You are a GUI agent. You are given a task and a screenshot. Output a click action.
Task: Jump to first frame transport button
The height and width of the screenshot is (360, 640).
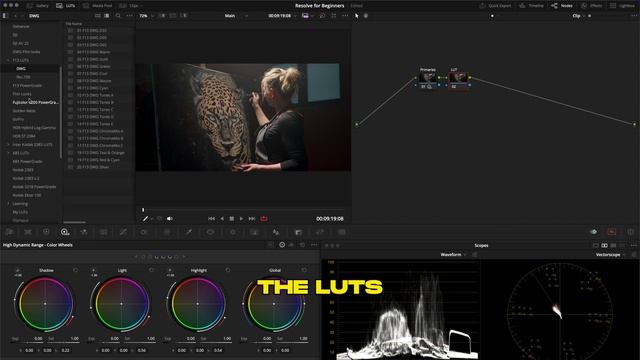pos(211,219)
